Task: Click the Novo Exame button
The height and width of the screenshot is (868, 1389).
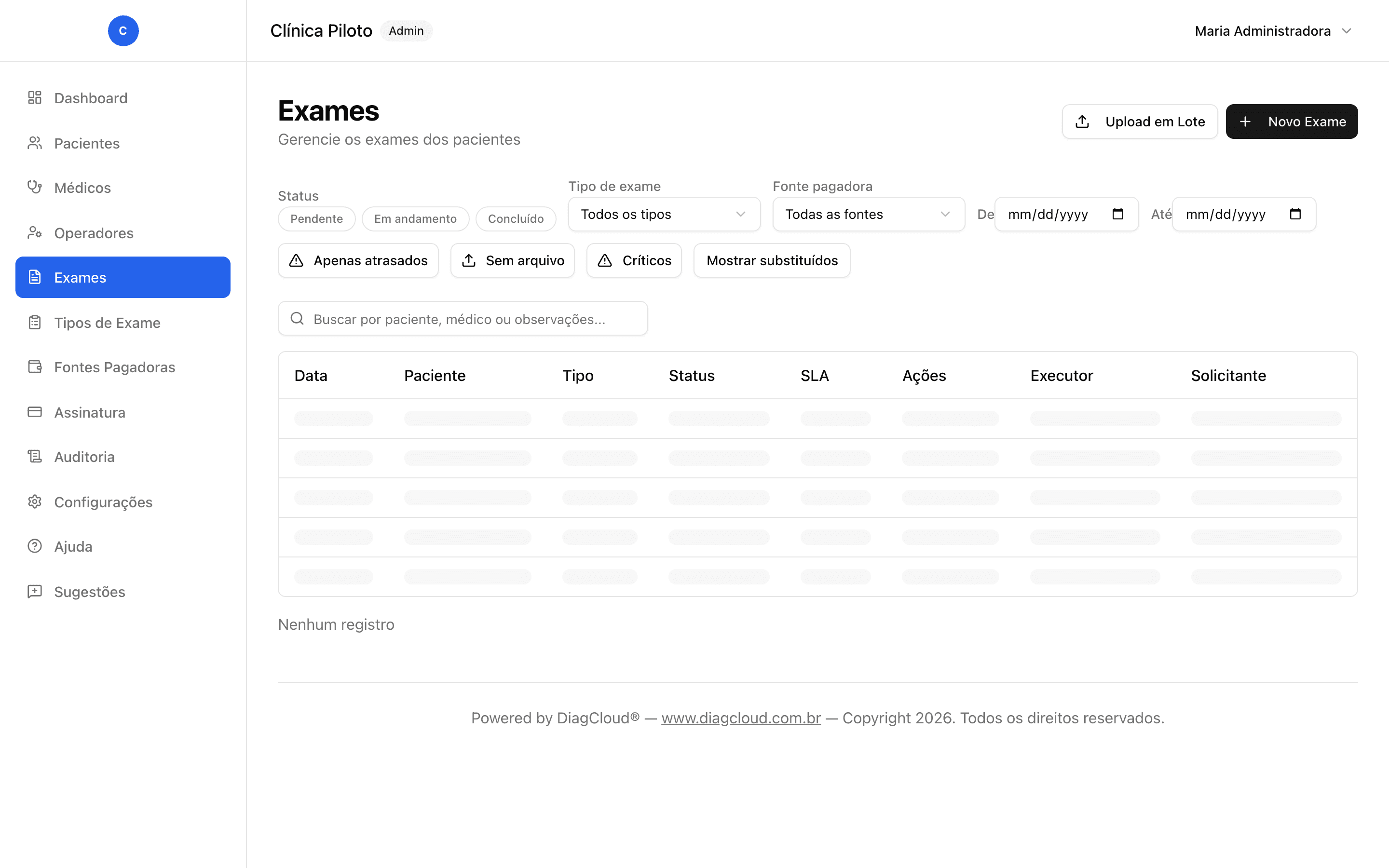Action: (x=1292, y=122)
